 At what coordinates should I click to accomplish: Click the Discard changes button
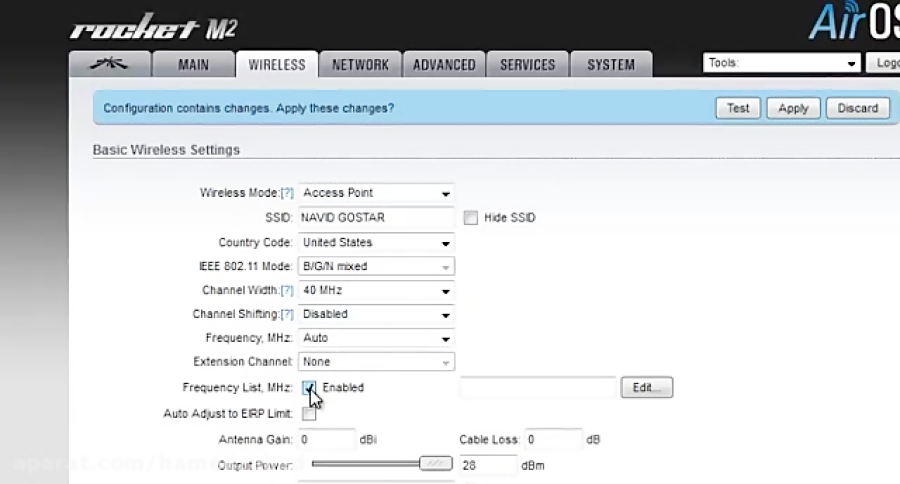tap(857, 108)
